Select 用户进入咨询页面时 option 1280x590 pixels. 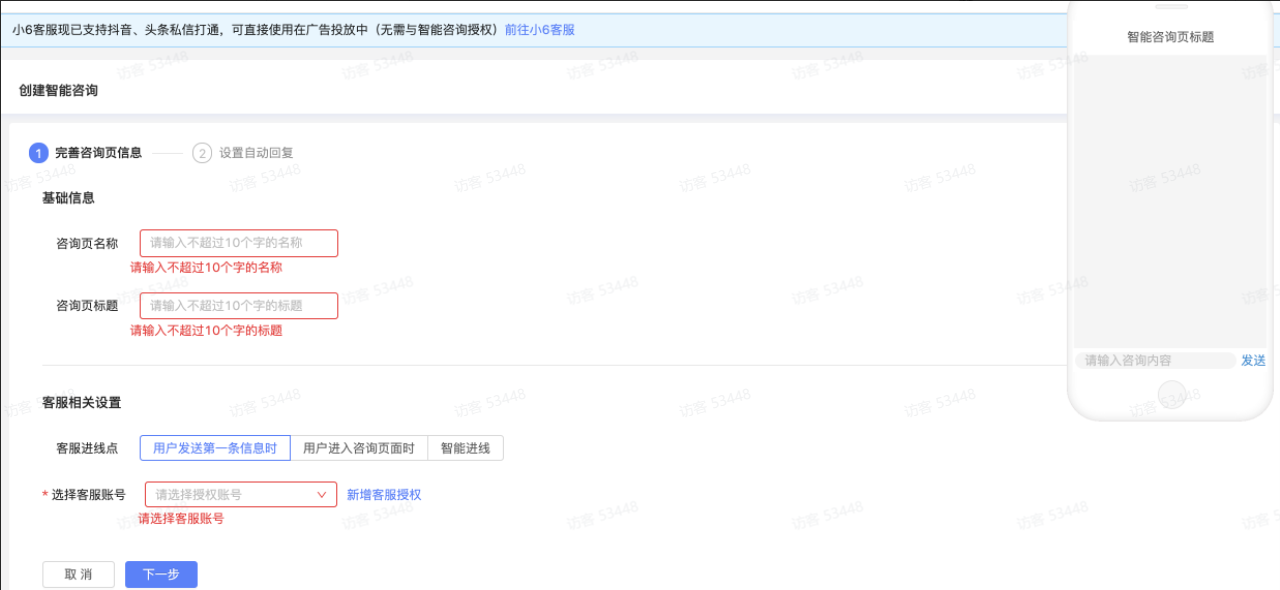tap(358, 448)
